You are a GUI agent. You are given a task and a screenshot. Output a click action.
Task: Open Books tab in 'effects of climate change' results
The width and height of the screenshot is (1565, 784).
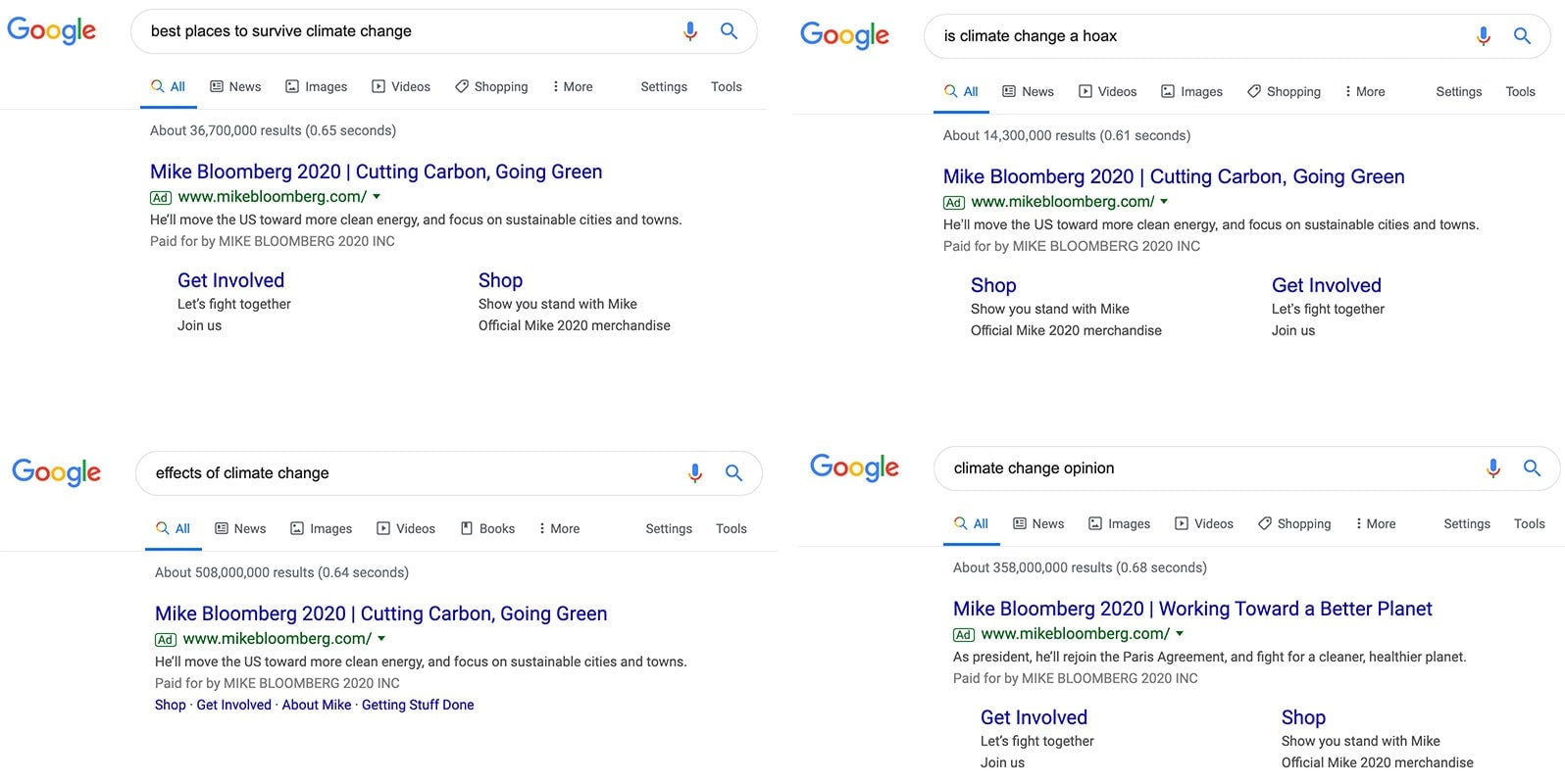487,528
